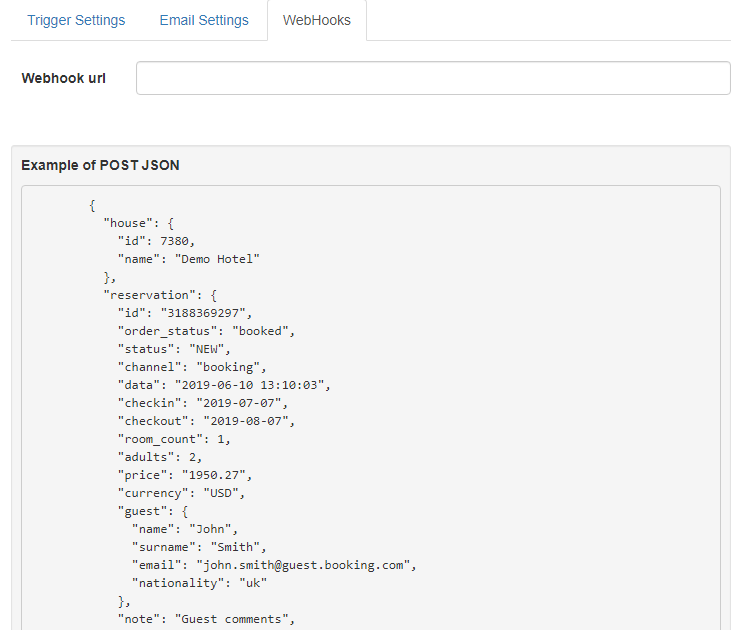Click the "house" key line in JSON
The height and width of the screenshot is (630, 748).
click(138, 223)
